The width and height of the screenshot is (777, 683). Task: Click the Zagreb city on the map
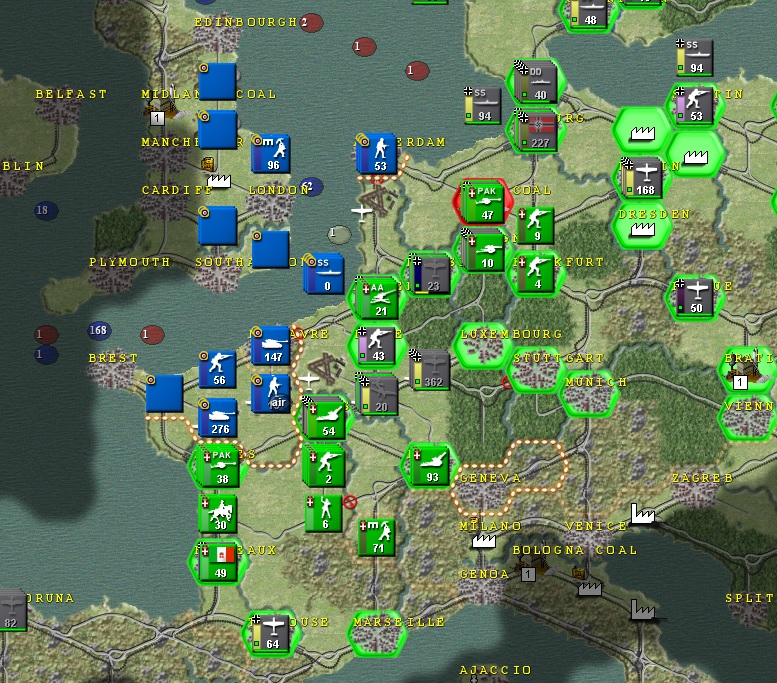[696, 491]
